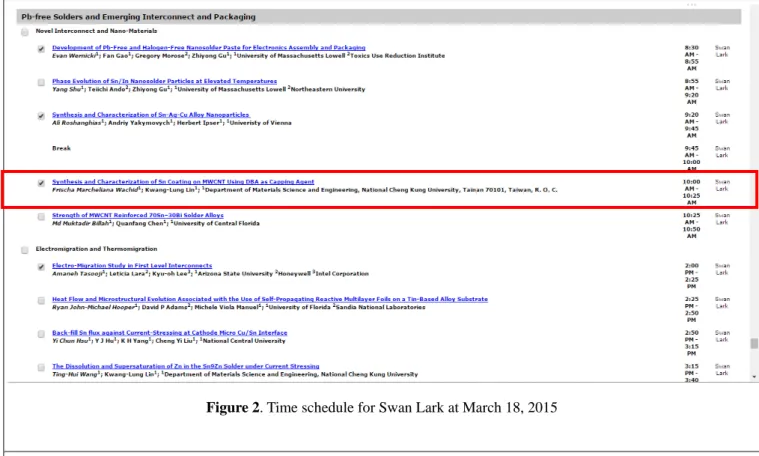The height and width of the screenshot is (456, 759).
Task: Check the Dissolution and Supersaturation of Zn checkbox
Action: pyautogui.click(x=41, y=367)
